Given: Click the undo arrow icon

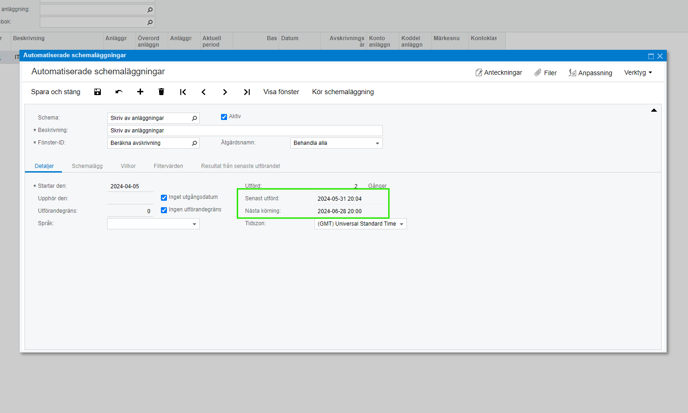Looking at the screenshot, I should pyautogui.click(x=118, y=92).
